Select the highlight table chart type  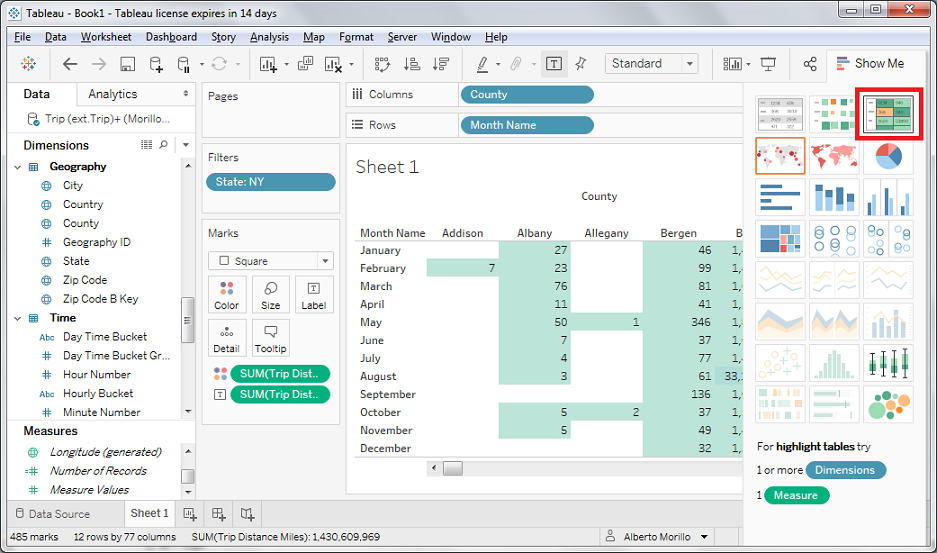pyautogui.click(x=889, y=114)
